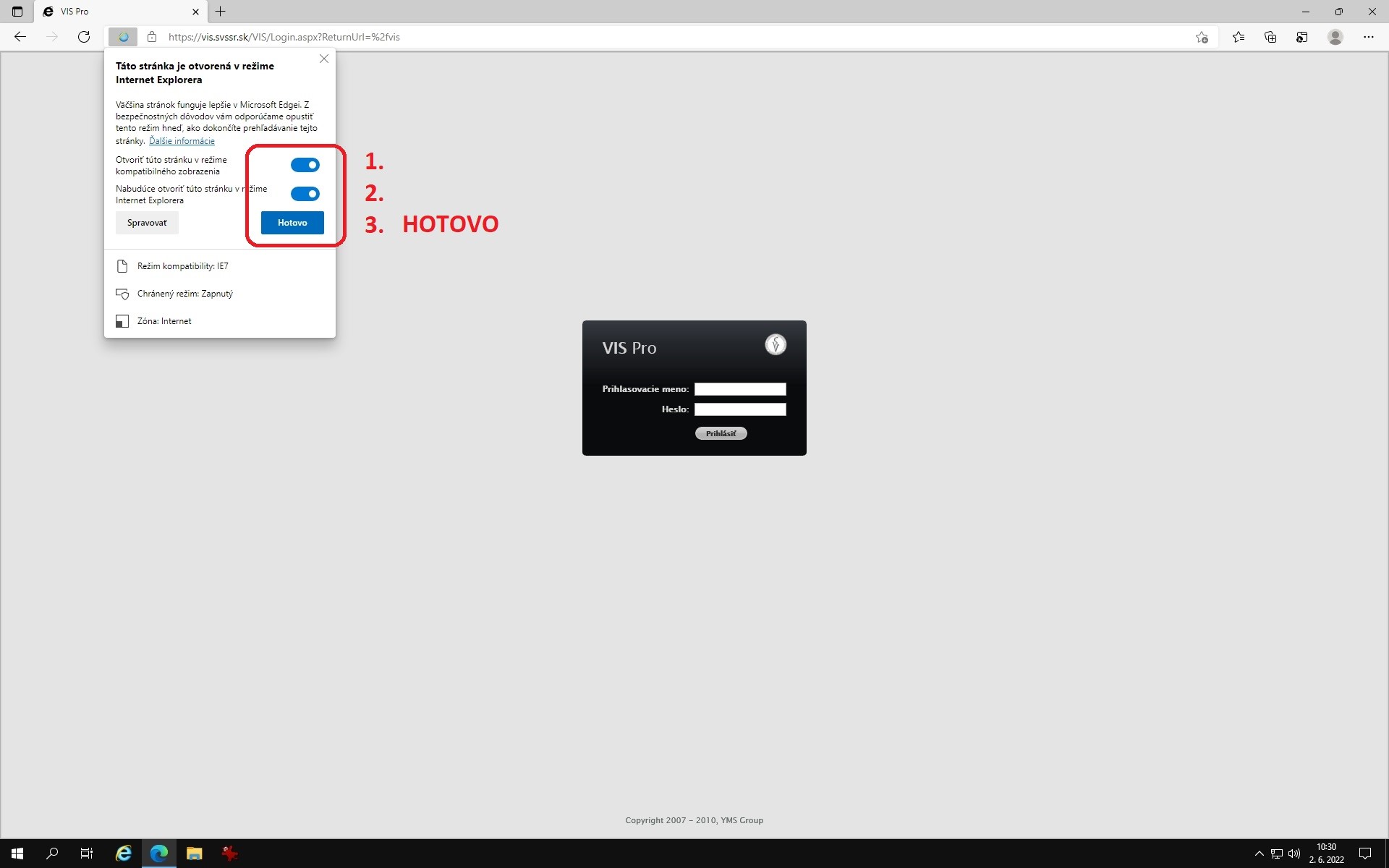
Task: Click the Hotovo button
Action: tap(292, 223)
